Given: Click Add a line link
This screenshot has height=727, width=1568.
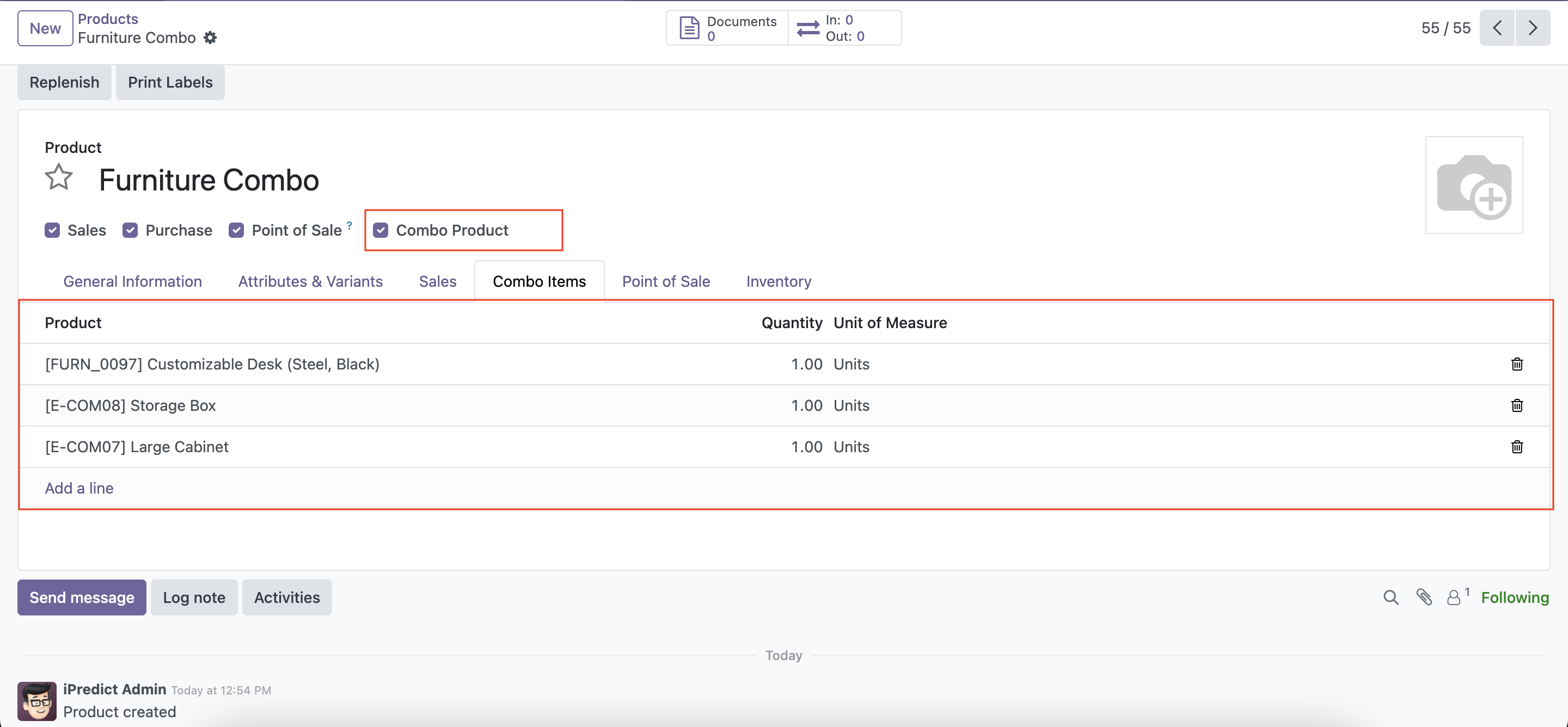Looking at the screenshot, I should coord(79,488).
